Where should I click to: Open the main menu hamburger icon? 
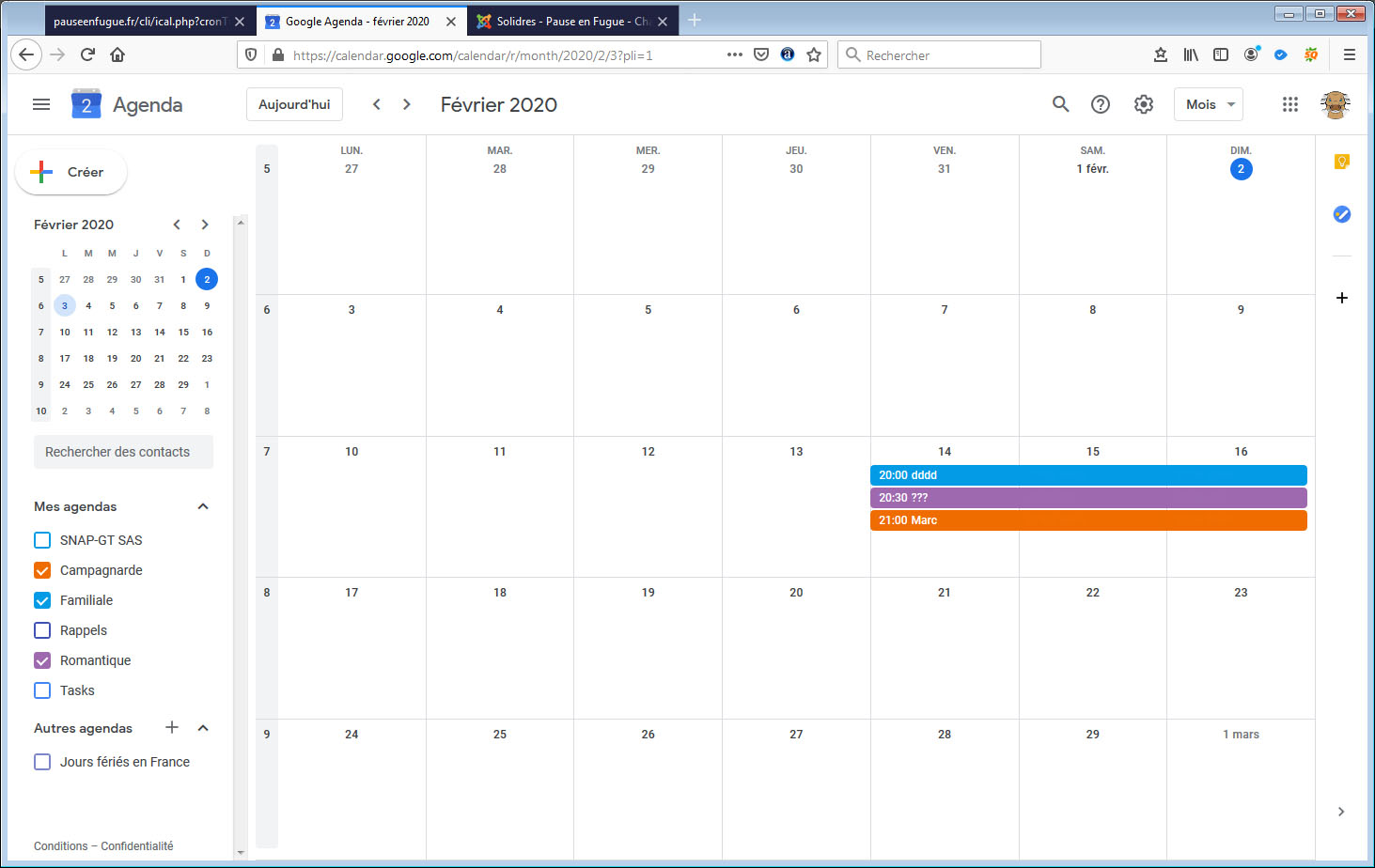click(x=41, y=104)
